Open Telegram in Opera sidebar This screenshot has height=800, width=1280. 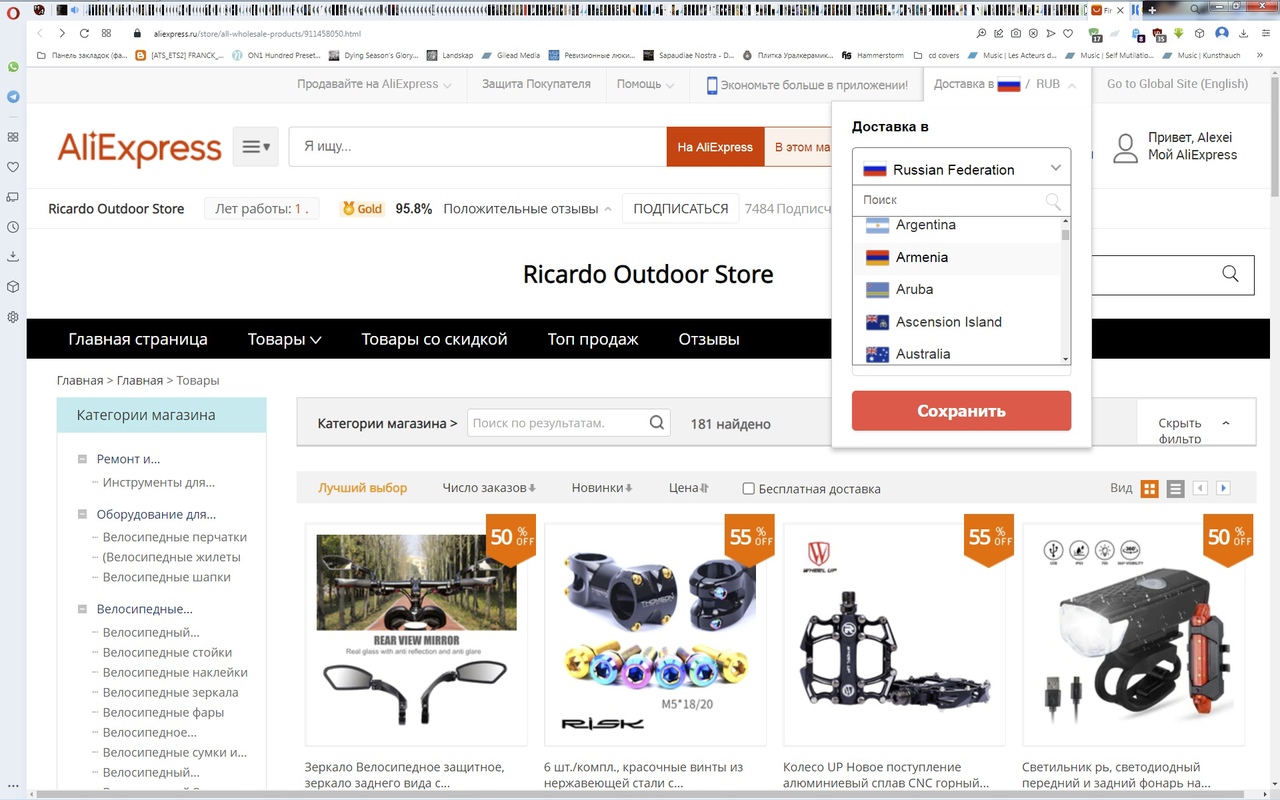pyautogui.click(x=13, y=97)
